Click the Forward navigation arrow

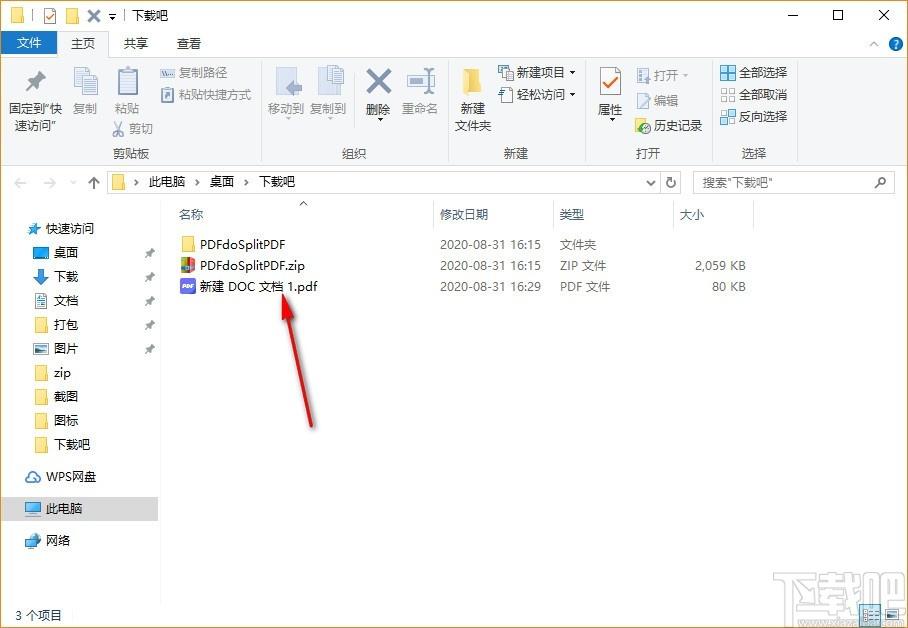(x=50, y=183)
